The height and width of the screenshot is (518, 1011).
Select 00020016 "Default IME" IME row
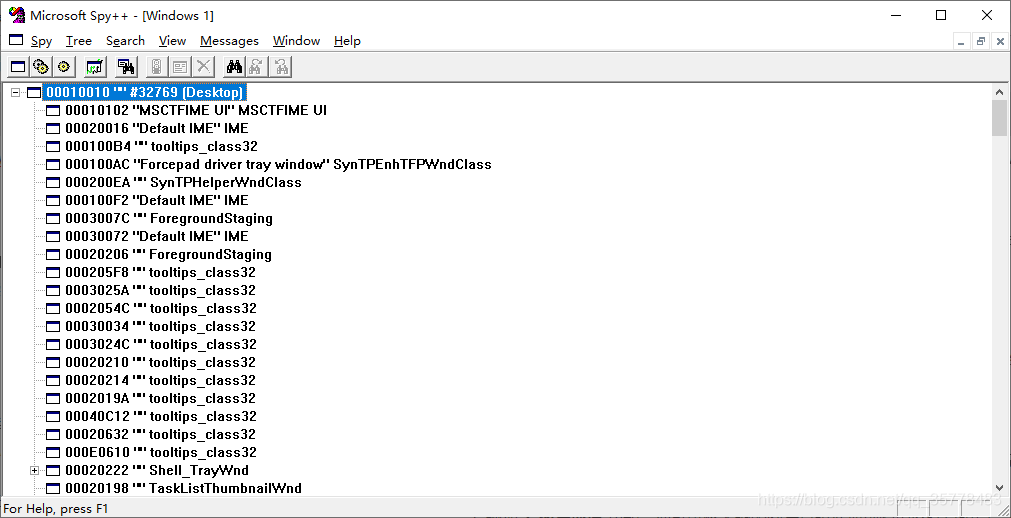coord(156,128)
